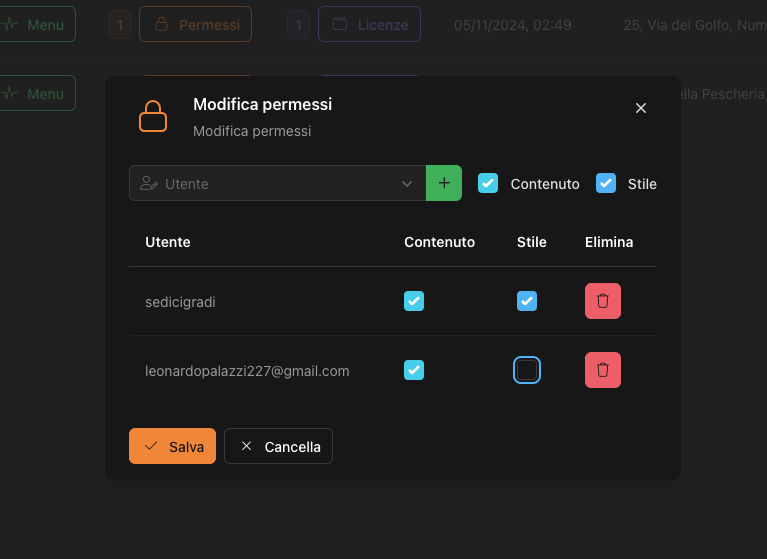Expand the Utente dropdown chevron

407,184
